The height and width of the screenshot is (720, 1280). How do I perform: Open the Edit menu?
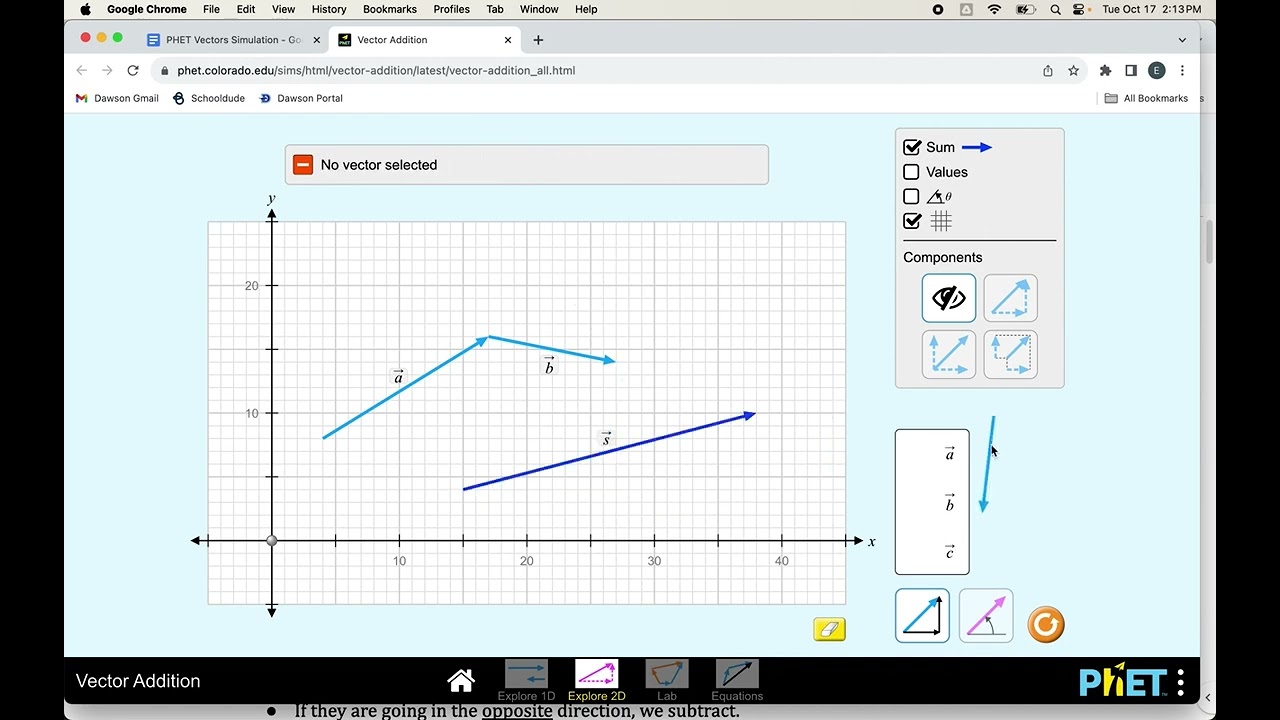(246, 9)
